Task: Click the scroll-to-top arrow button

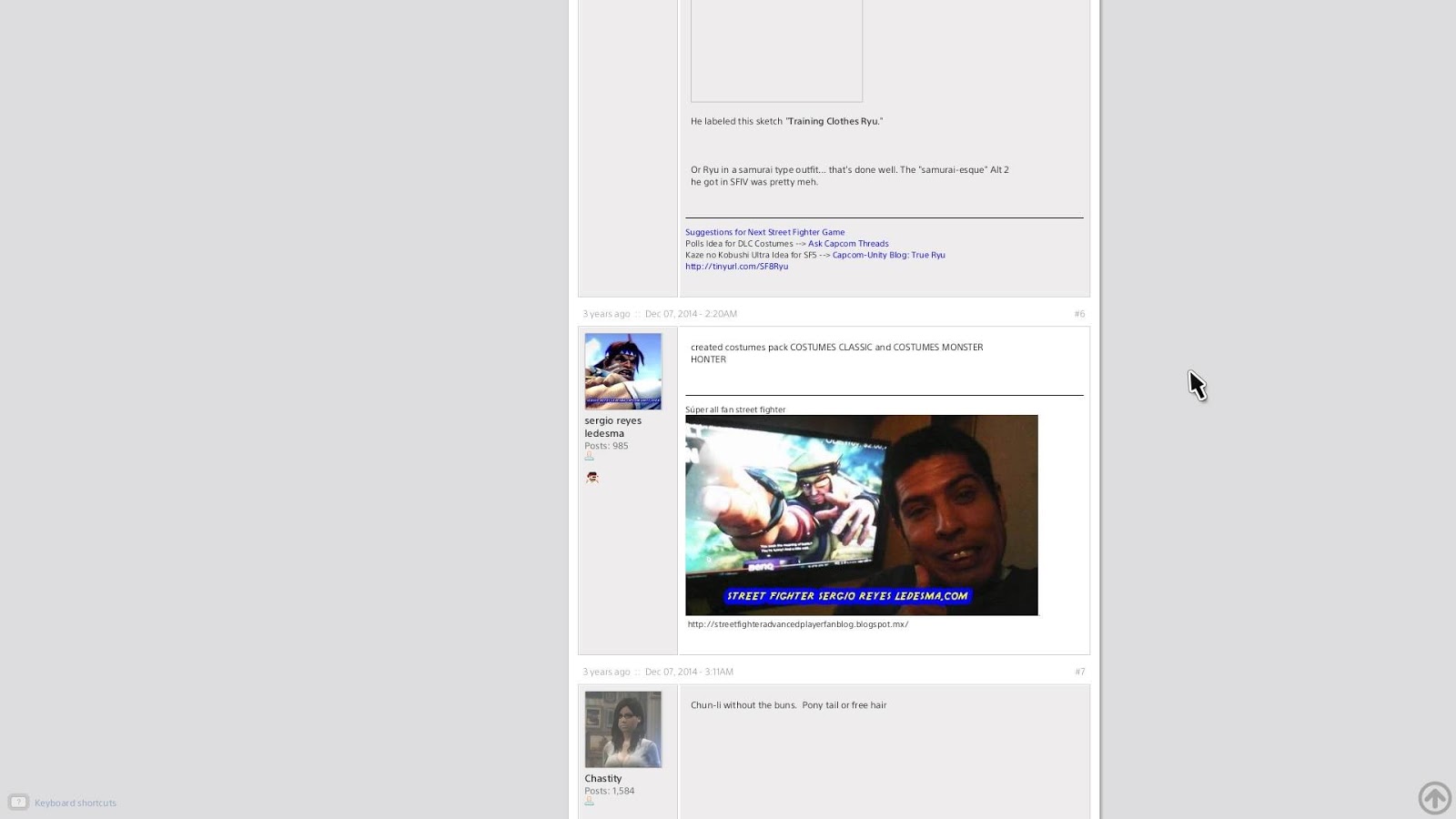Action: 1435,798
